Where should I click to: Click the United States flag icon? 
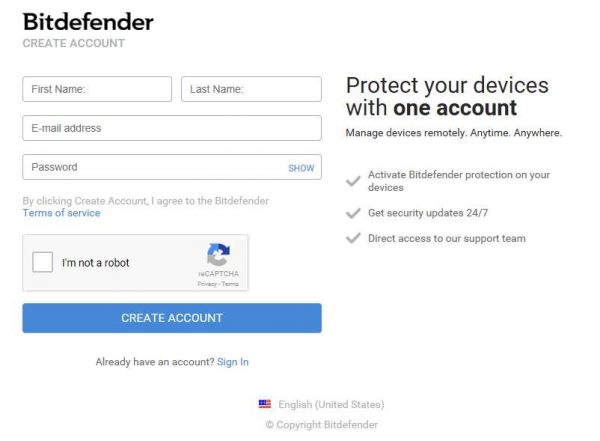point(265,404)
